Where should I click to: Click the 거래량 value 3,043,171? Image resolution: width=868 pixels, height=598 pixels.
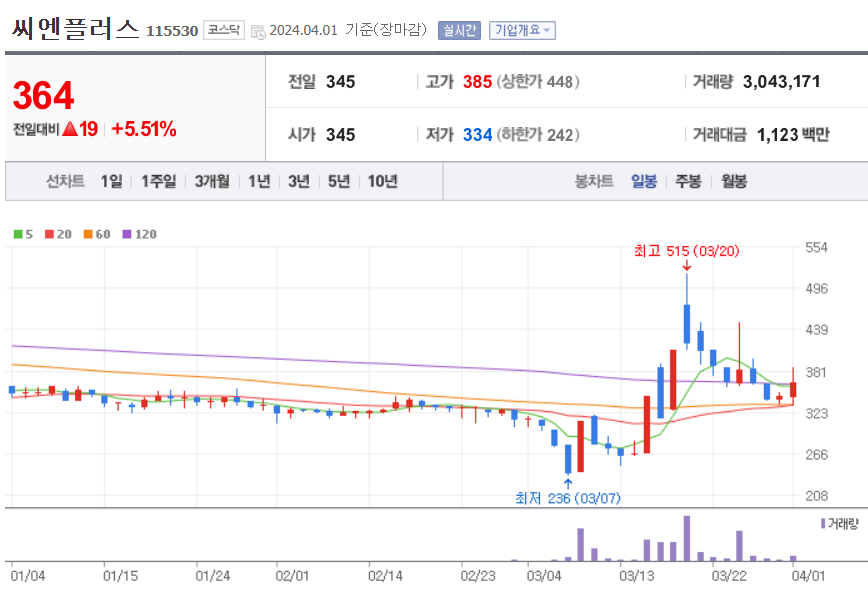[x=782, y=82]
